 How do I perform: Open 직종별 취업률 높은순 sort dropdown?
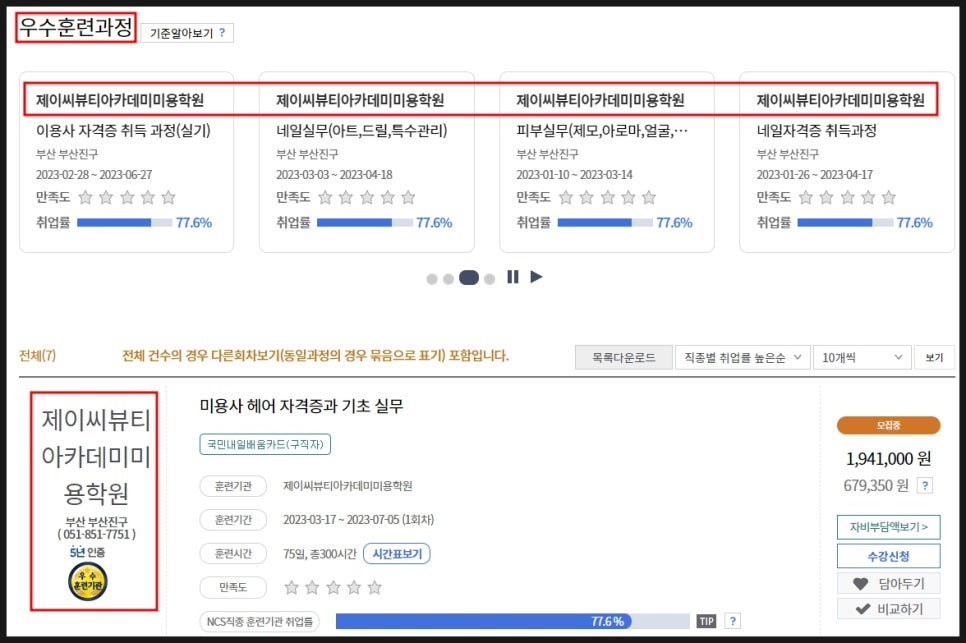[742, 357]
